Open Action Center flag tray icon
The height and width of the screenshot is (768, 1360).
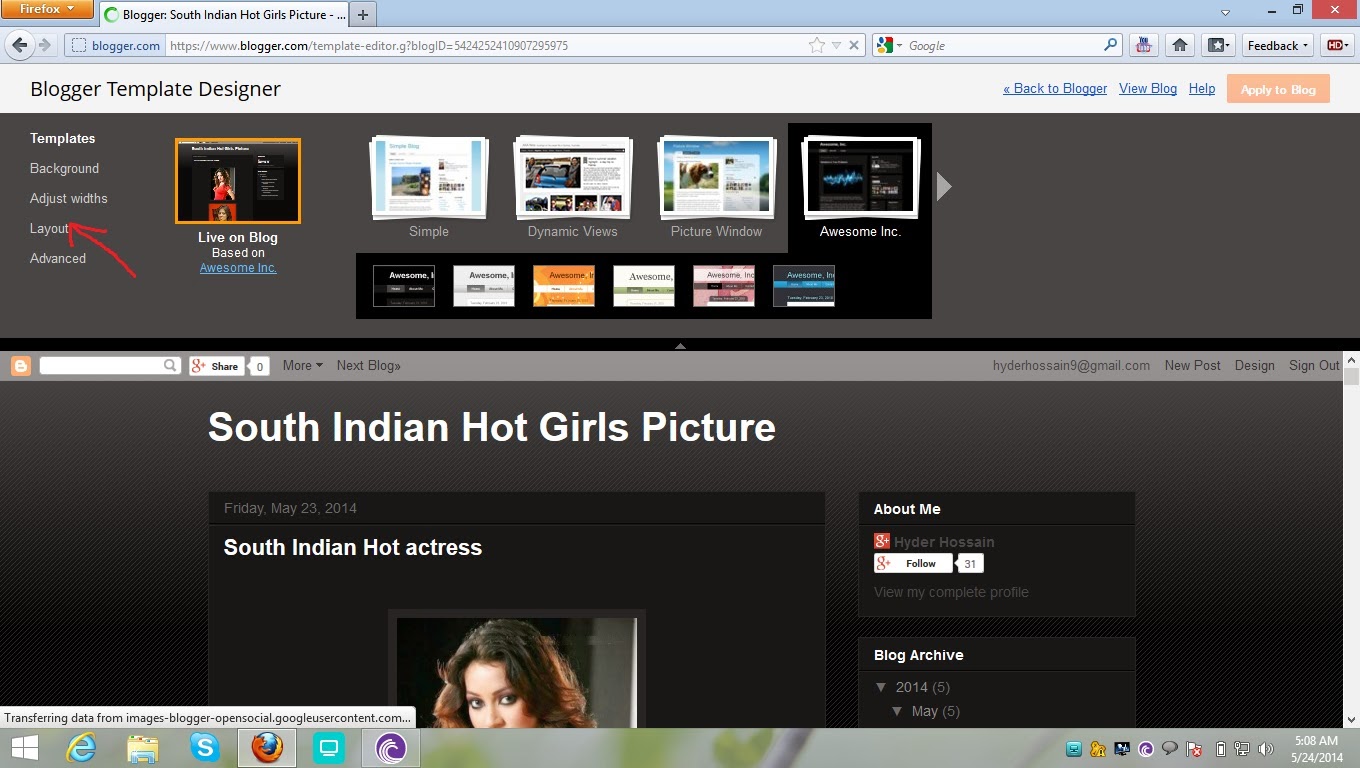coord(1194,749)
